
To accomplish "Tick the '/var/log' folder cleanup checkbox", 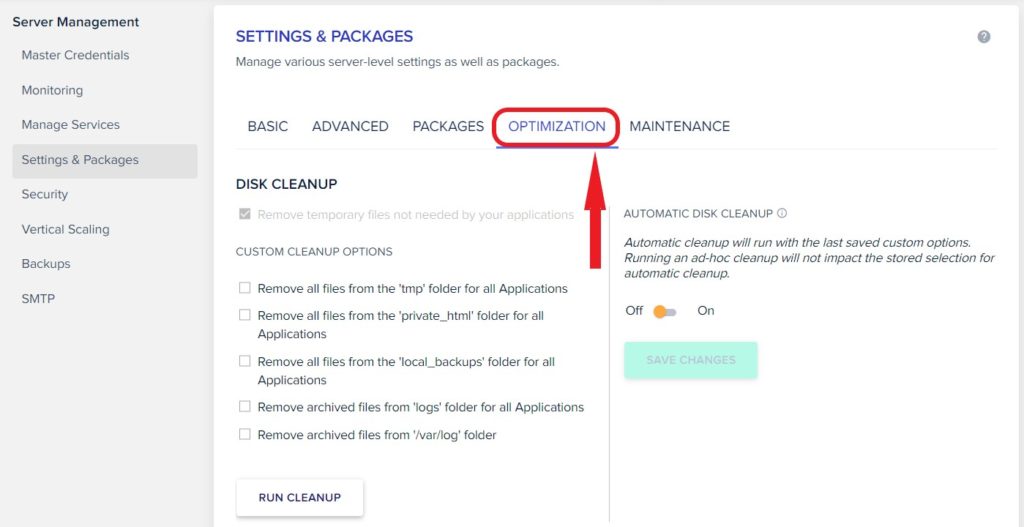I will click(244, 434).
